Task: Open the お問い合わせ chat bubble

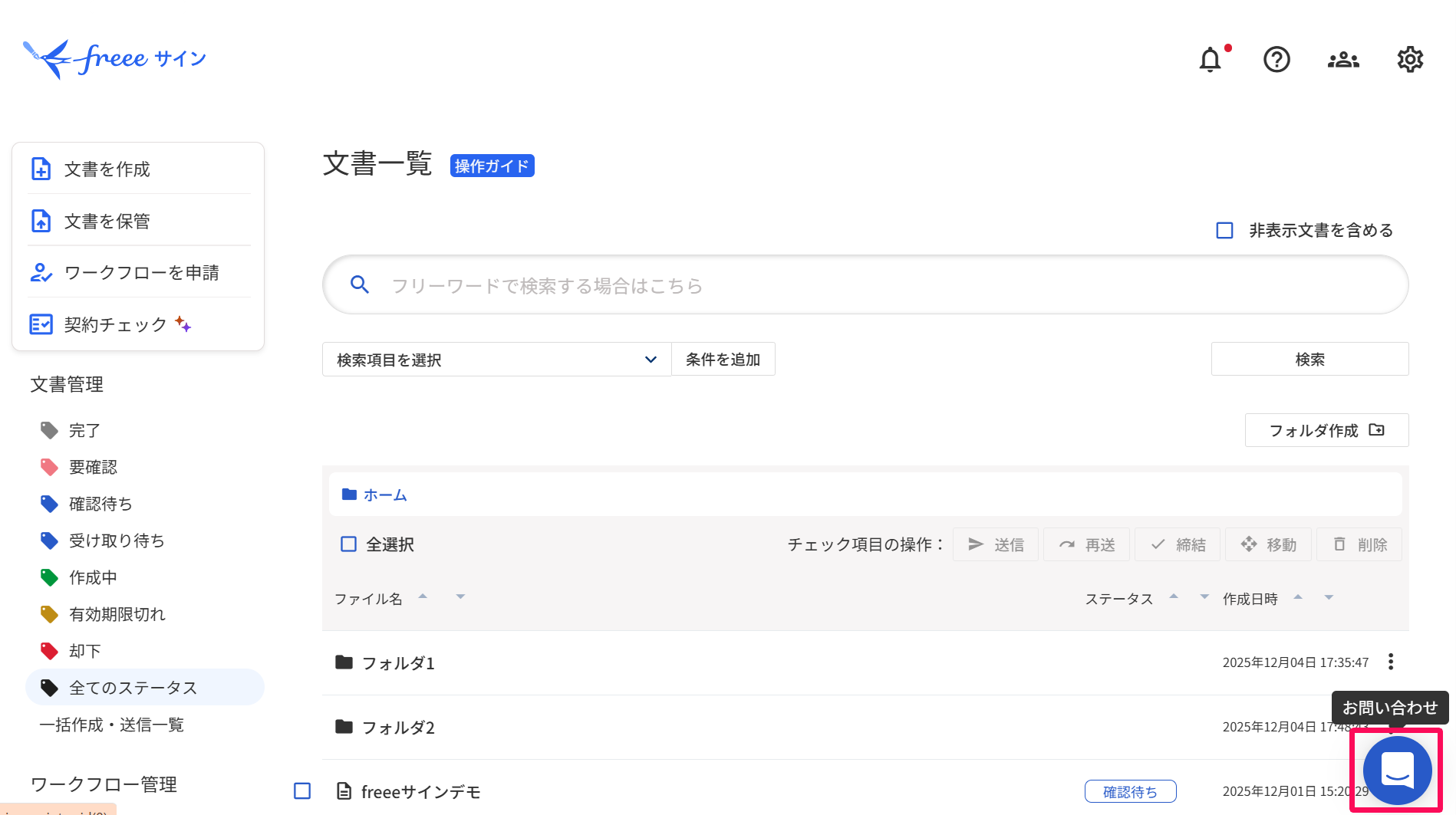Action: pyautogui.click(x=1397, y=771)
